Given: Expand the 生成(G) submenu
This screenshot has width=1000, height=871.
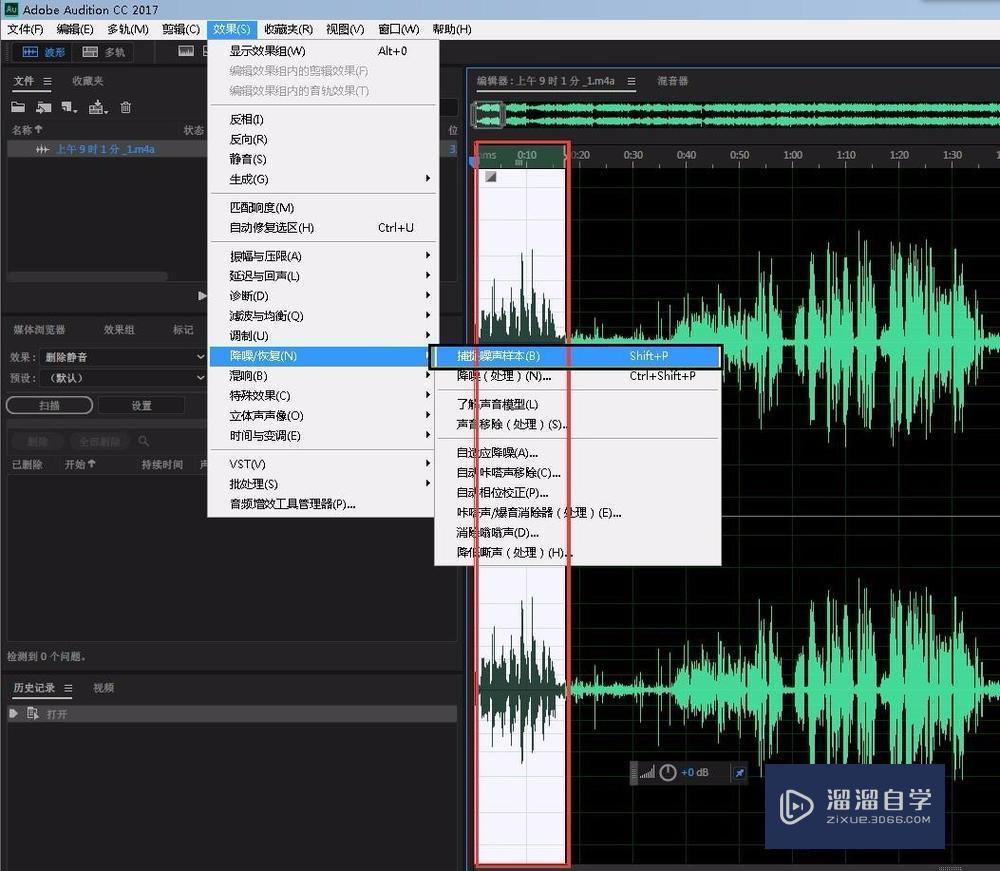Looking at the screenshot, I should pos(323,179).
